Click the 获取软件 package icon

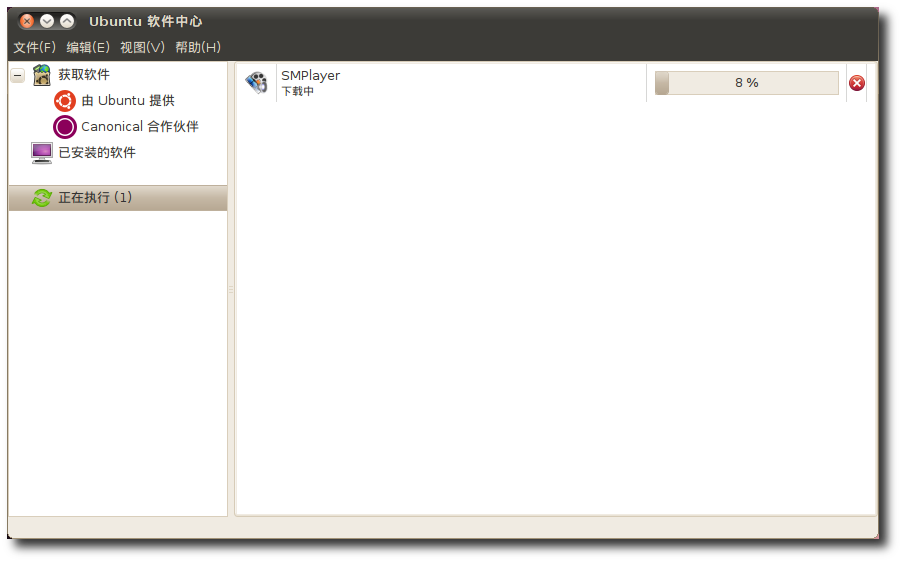tap(41, 75)
